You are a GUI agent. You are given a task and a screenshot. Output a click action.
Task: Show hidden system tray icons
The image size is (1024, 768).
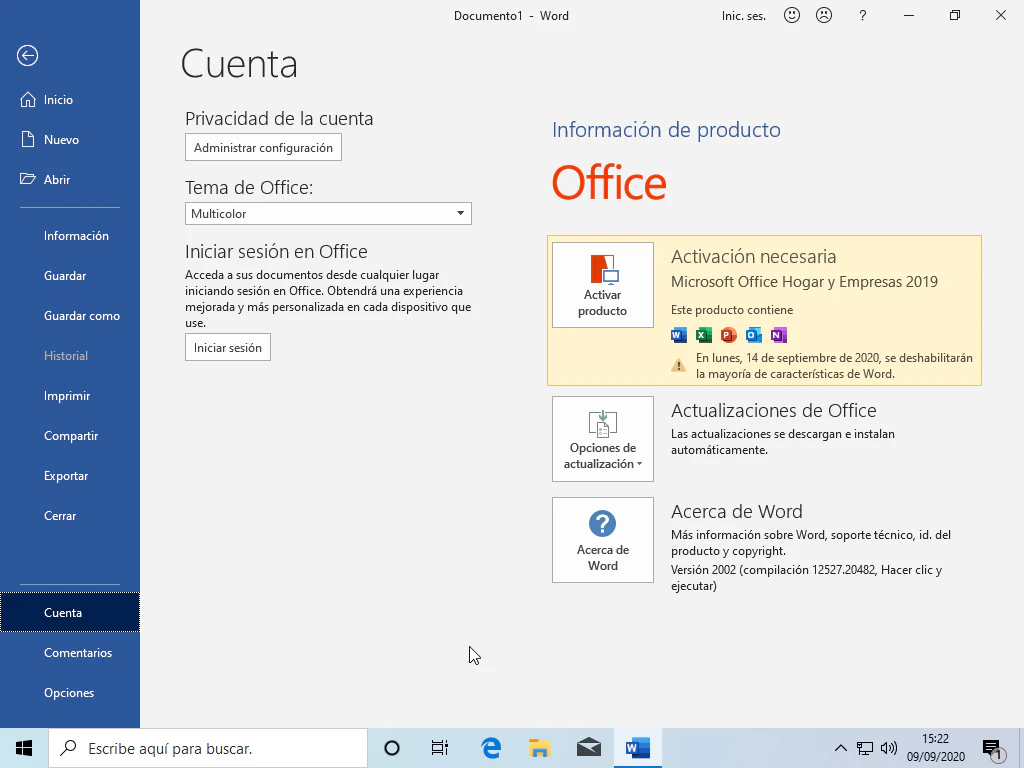pyautogui.click(x=840, y=748)
